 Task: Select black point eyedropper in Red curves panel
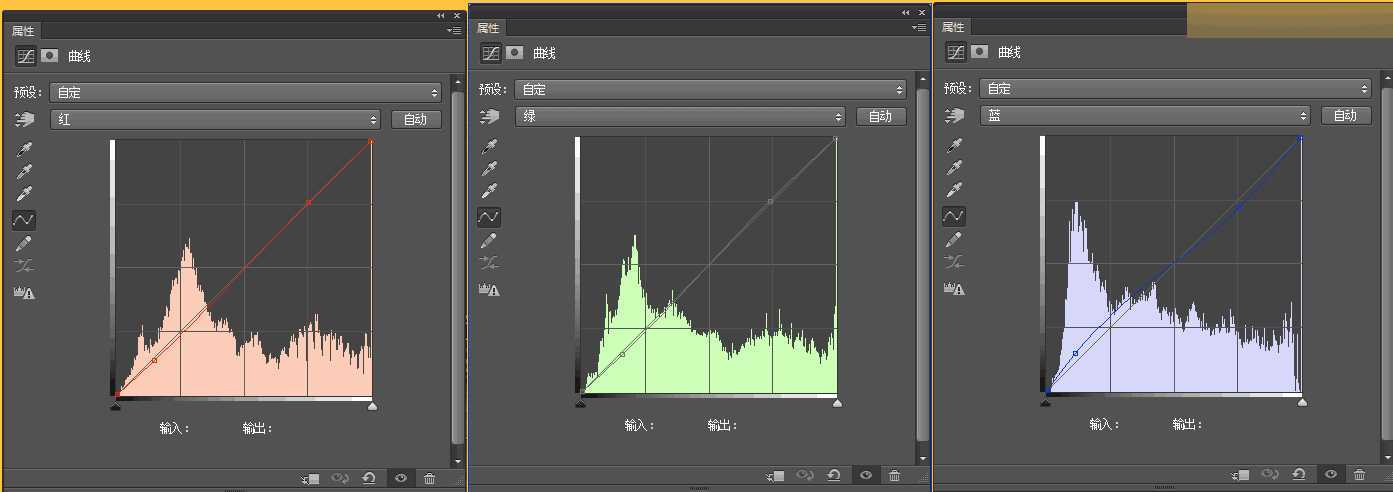25,150
